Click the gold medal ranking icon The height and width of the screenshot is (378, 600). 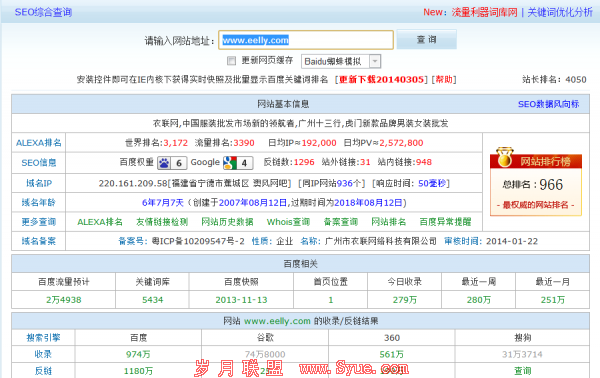[504, 158]
